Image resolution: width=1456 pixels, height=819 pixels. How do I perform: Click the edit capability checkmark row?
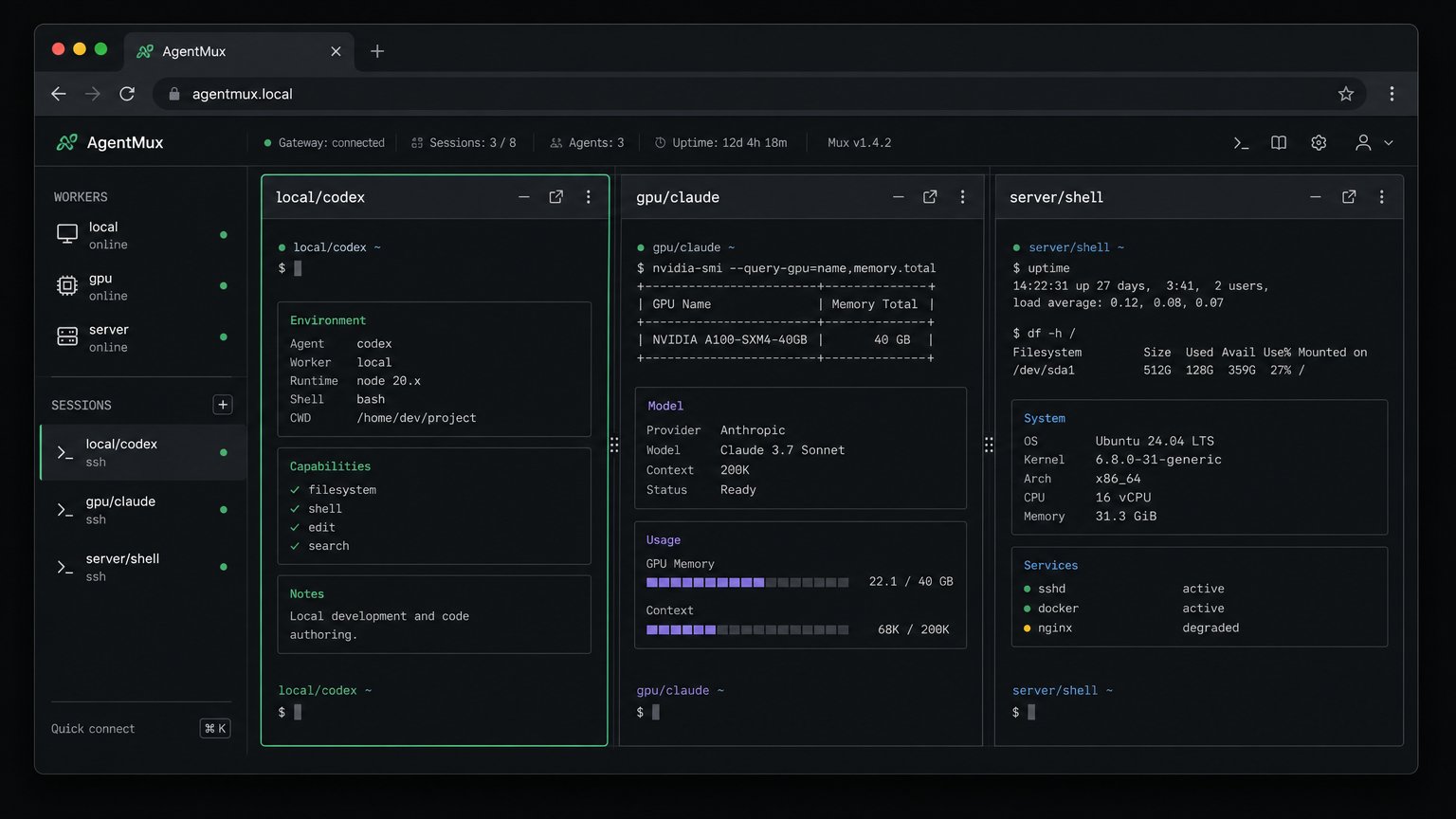tap(313, 527)
